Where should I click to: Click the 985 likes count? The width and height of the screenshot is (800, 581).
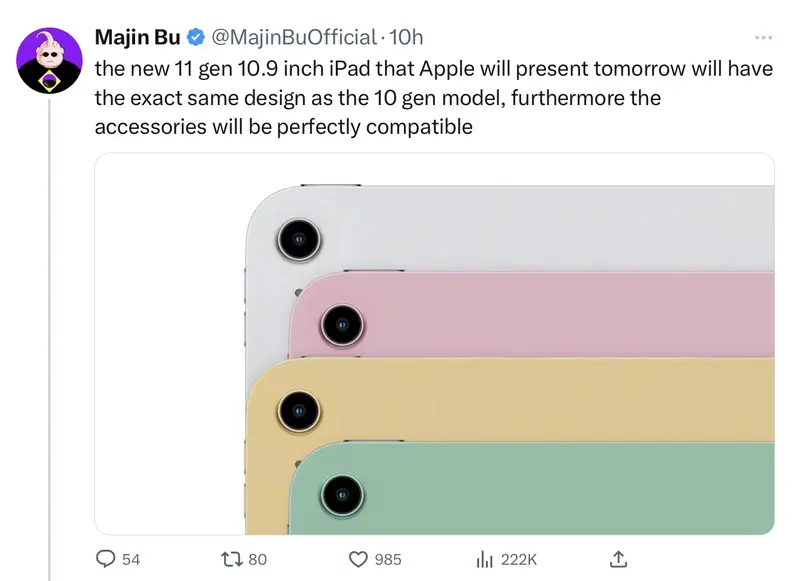point(388,560)
